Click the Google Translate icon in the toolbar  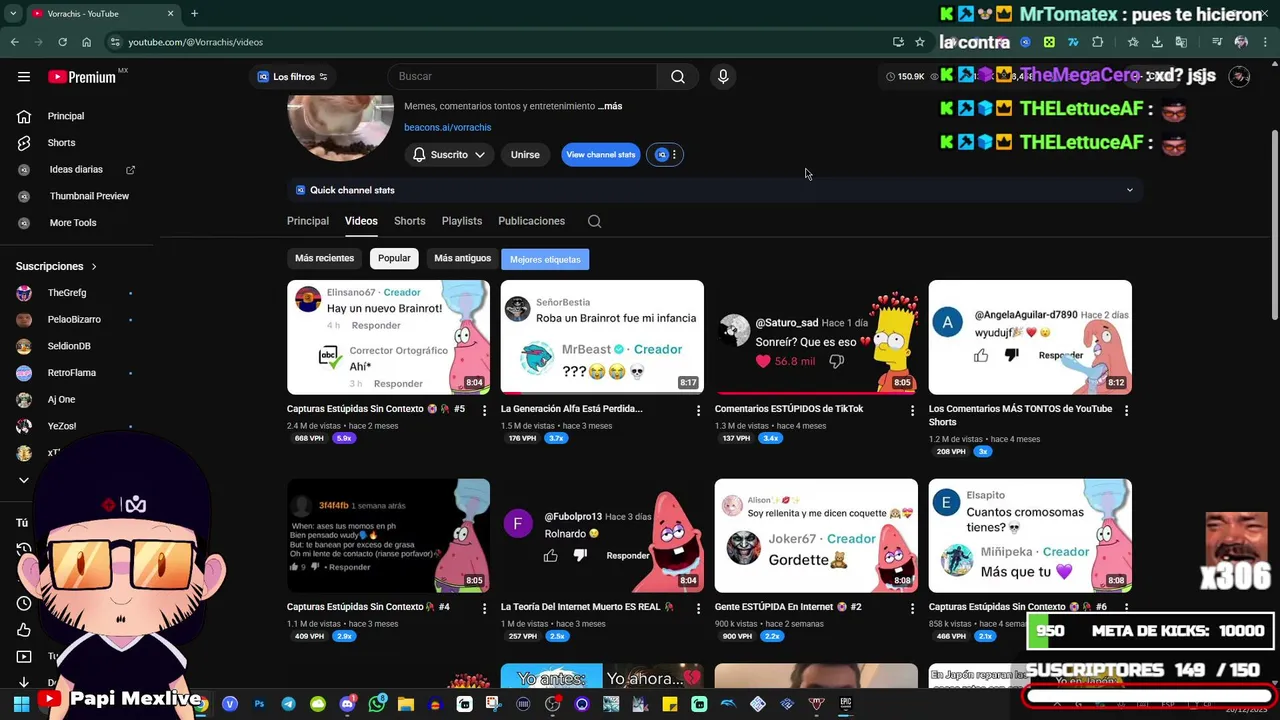click(x=1181, y=42)
